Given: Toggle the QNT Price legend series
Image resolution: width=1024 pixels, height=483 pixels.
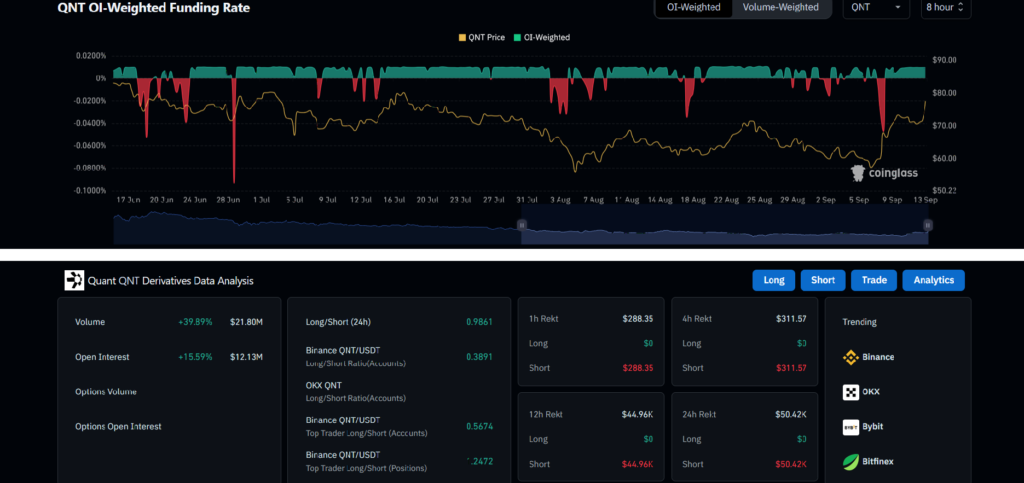Looking at the screenshot, I should (482, 38).
